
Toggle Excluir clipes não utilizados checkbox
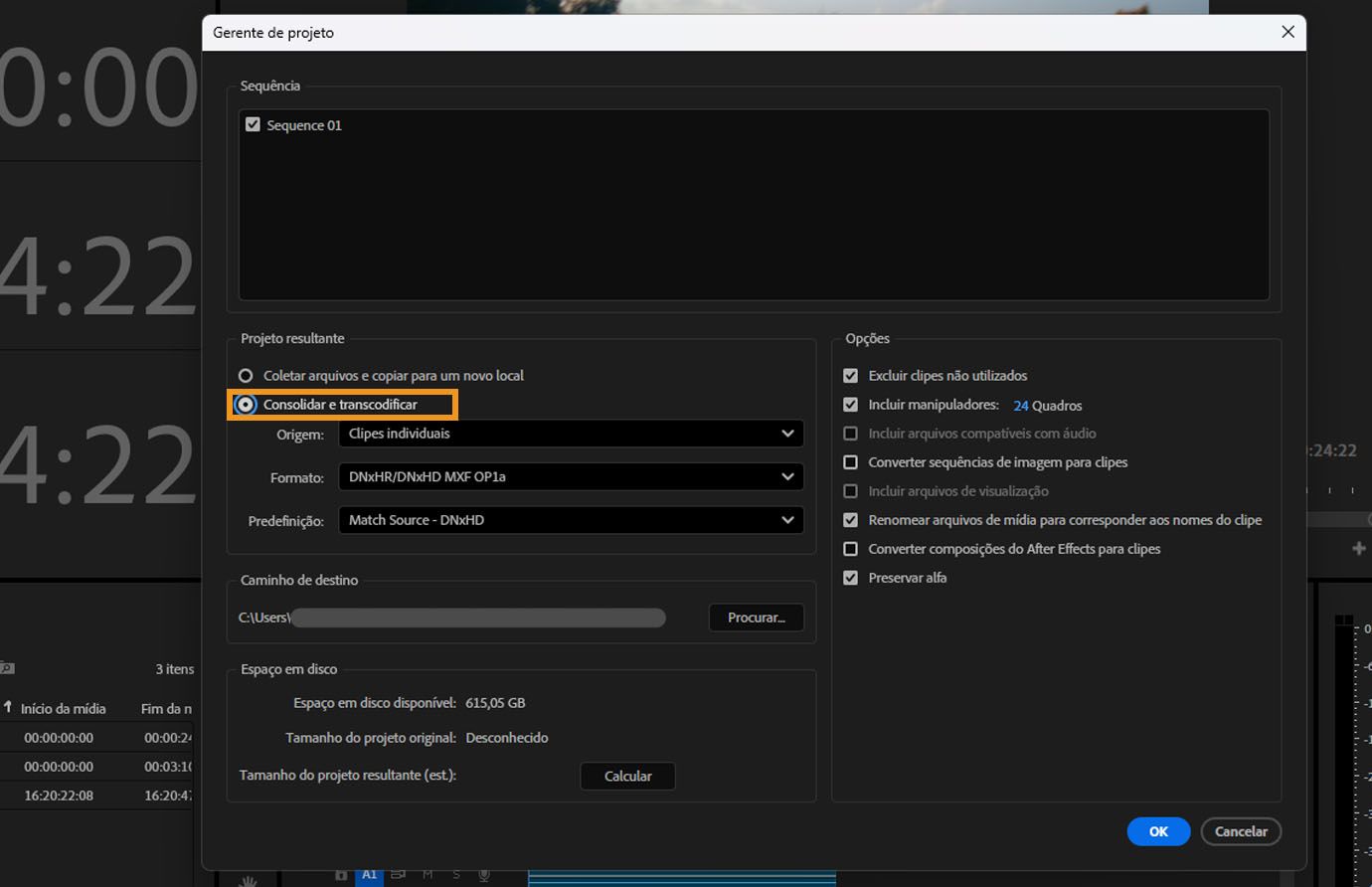(850, 376)
